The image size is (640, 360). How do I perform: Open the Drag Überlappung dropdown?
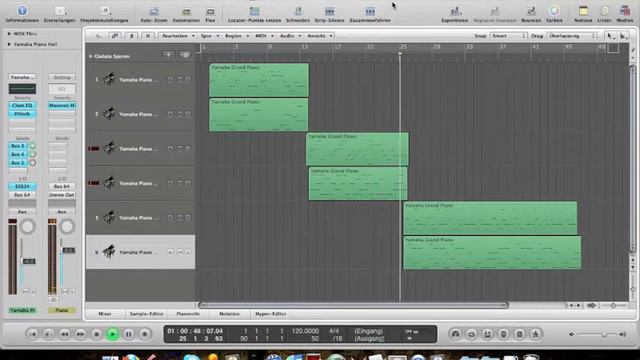(572, 36)
